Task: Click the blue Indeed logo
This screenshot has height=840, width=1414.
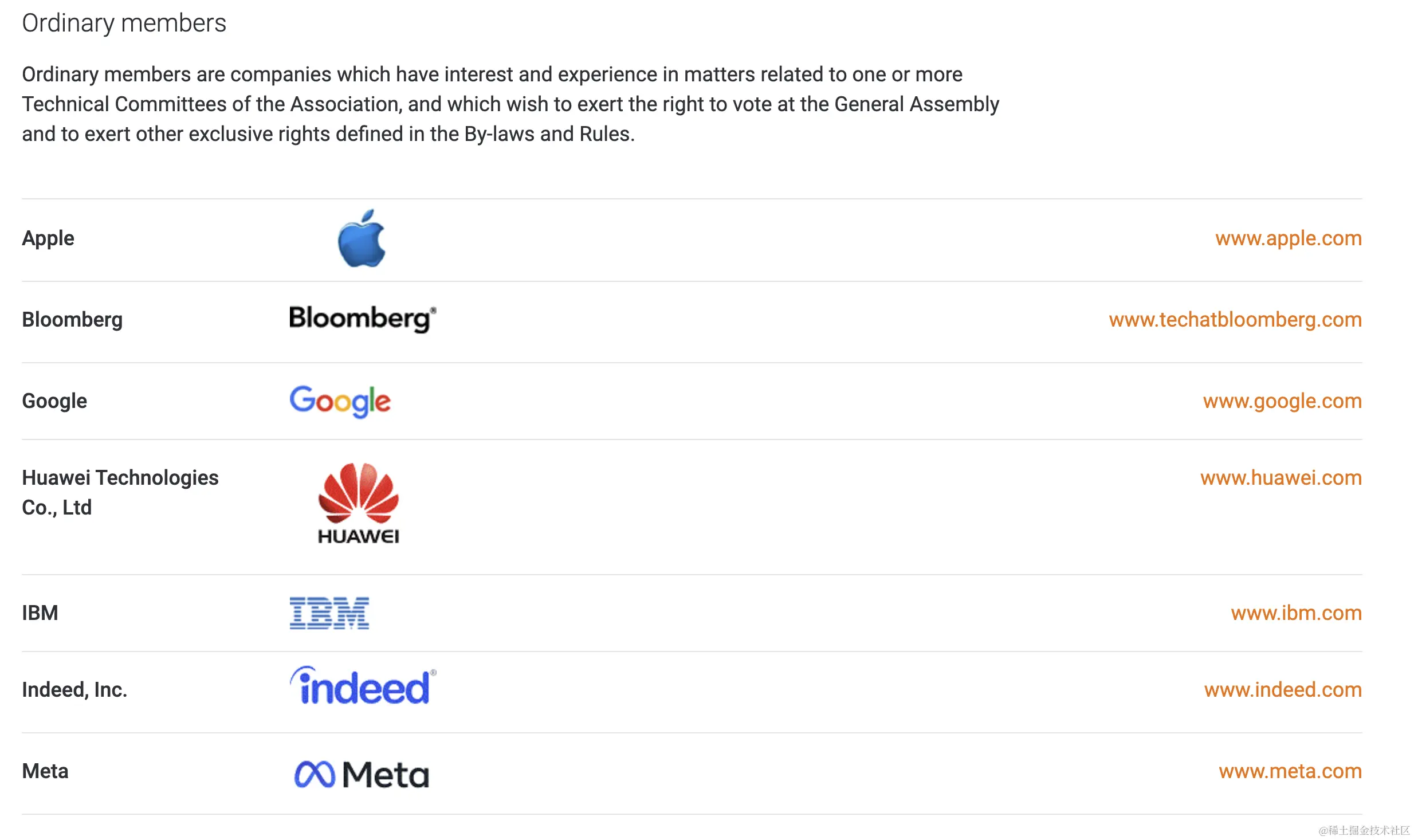Action: point(363,686)
